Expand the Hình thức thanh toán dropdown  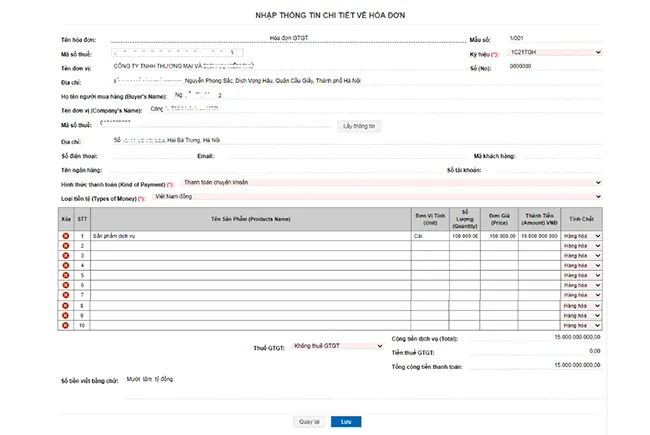388,183
